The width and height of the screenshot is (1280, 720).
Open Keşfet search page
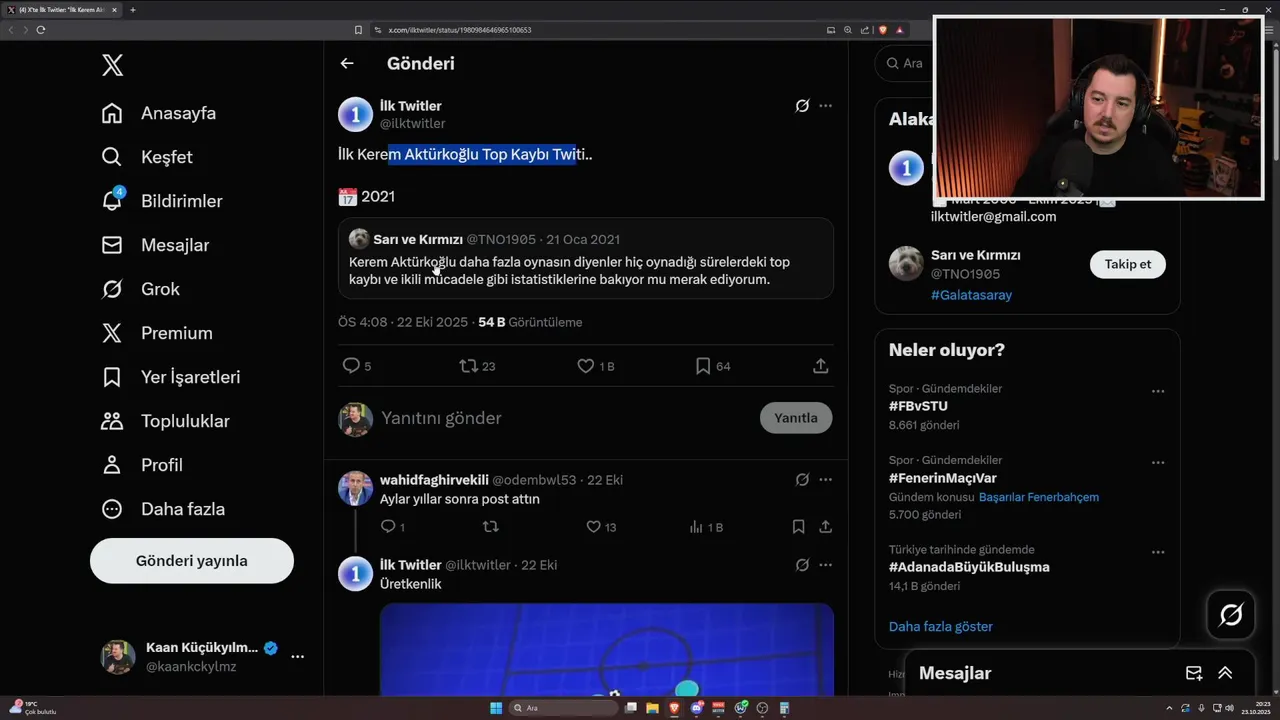click(147, 157)
